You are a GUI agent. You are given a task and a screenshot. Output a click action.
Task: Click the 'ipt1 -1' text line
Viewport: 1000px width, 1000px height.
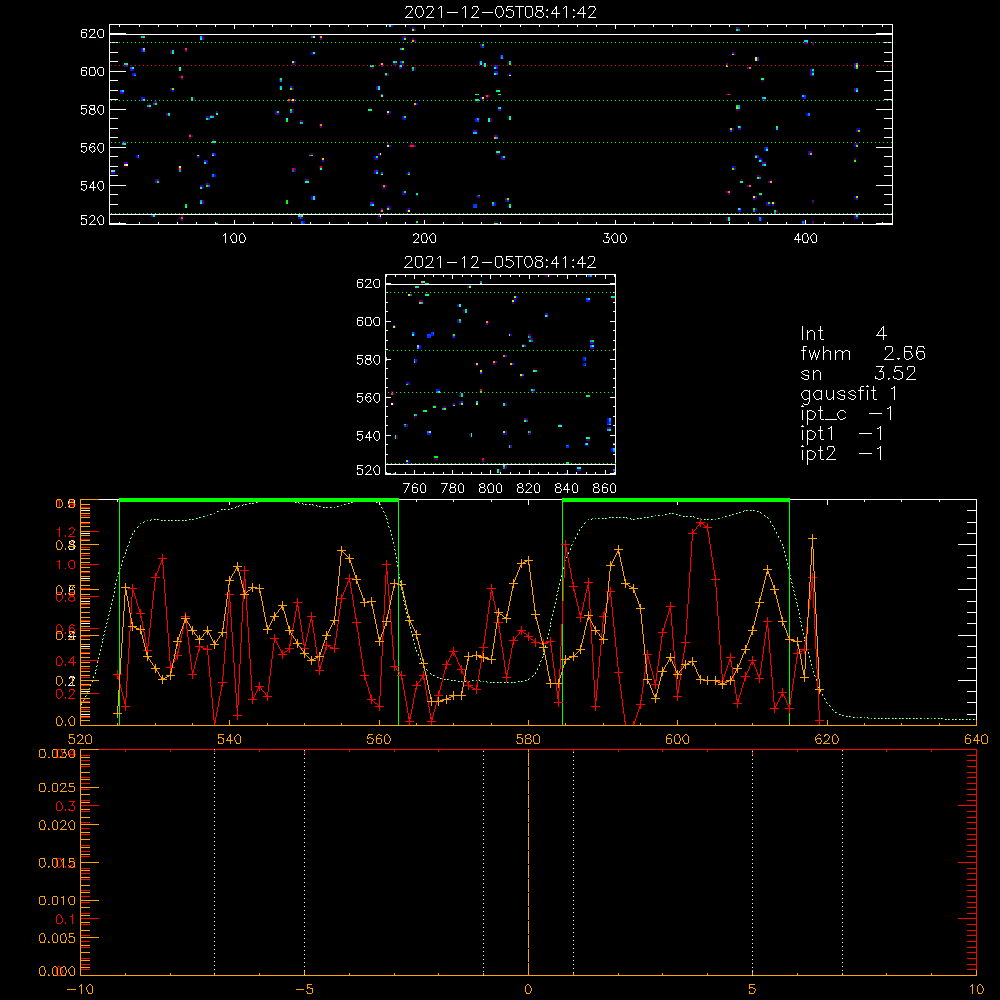coord(842,434)
